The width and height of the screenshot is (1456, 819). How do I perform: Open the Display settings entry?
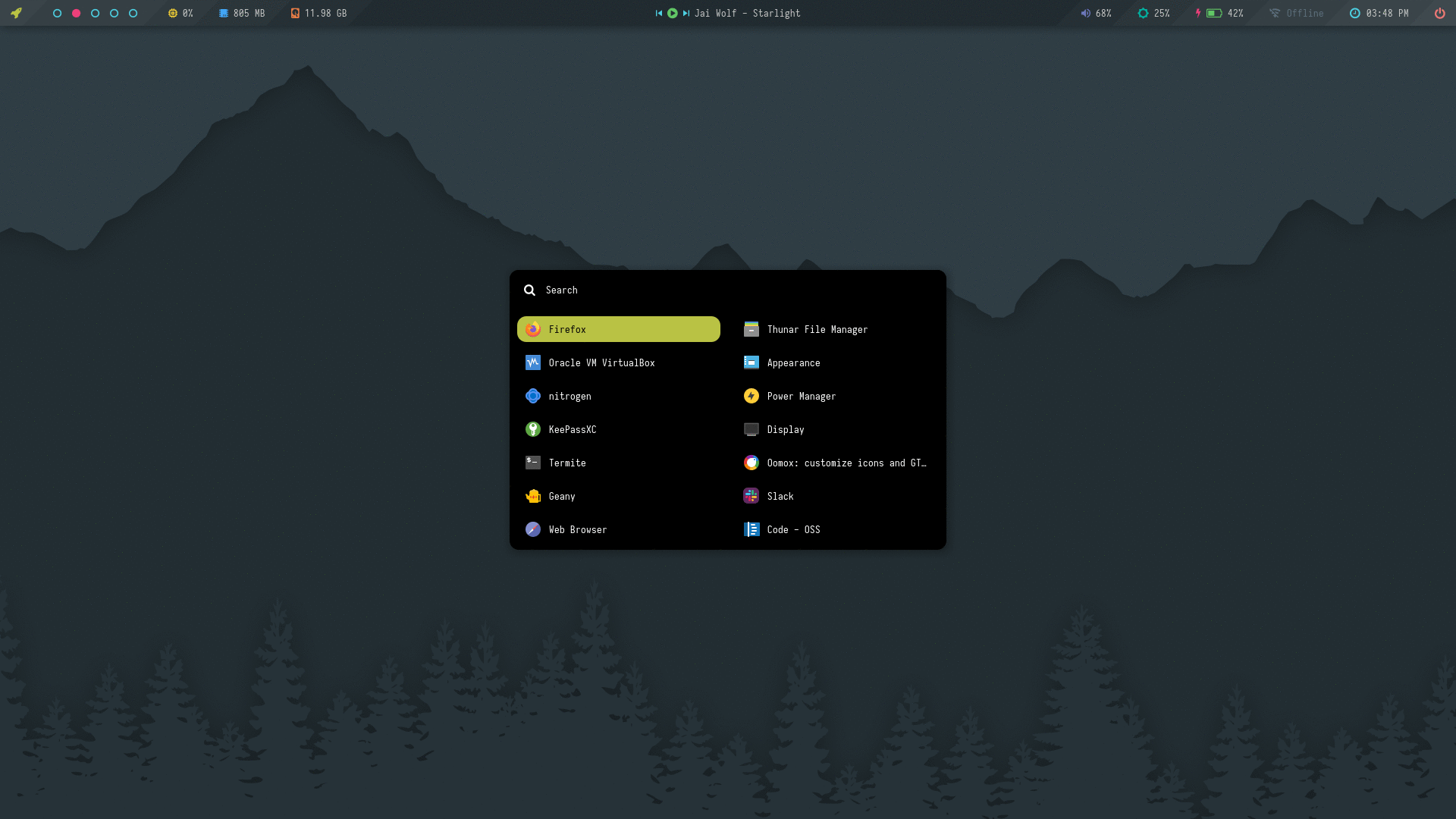click(785, 429)
